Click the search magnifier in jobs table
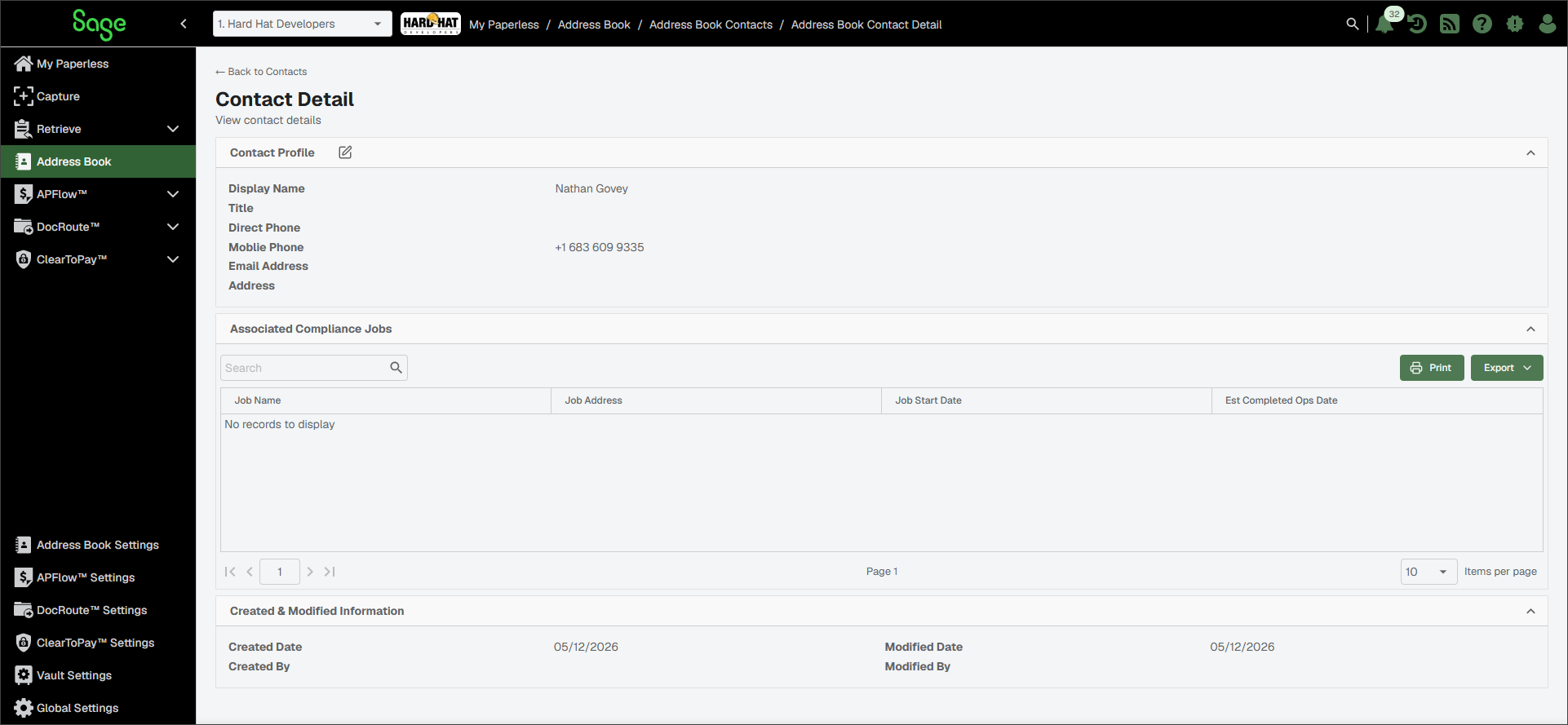This screenshot has height=725, width=1568. [x=396, y=368]
